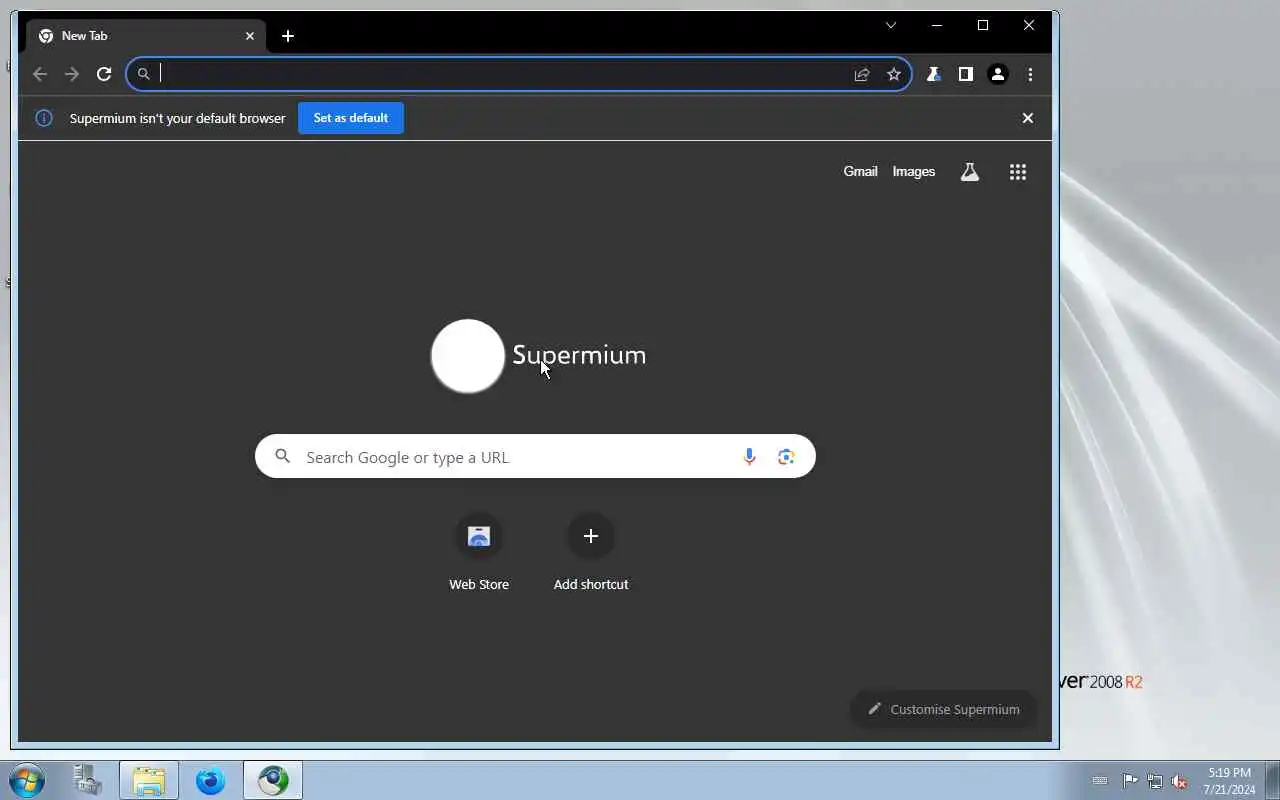The image size is (1280, 800).
Task: Open the Experiments flask icon in toolbar
Action: click(933, 74)
